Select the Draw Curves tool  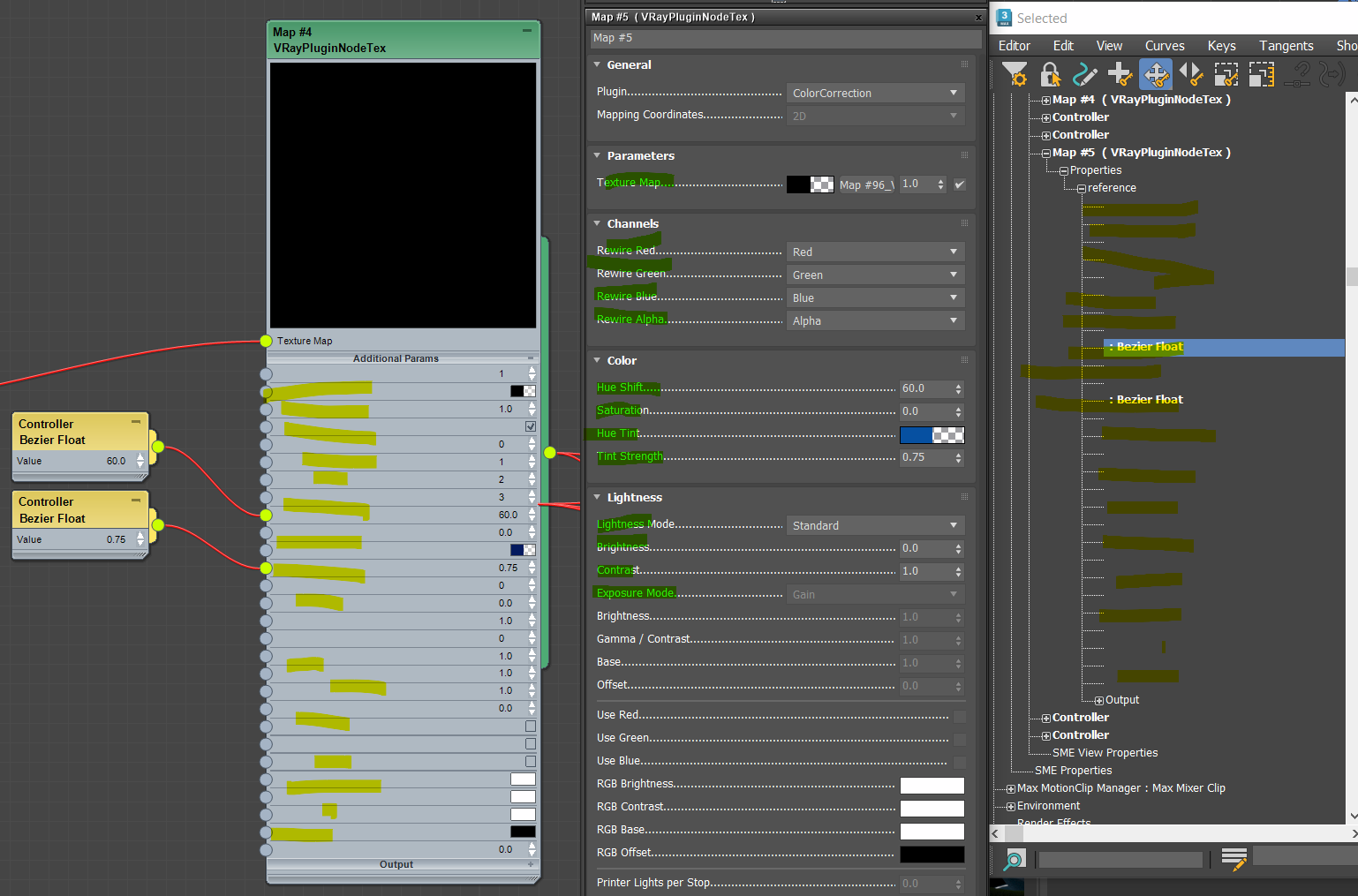1084,74
